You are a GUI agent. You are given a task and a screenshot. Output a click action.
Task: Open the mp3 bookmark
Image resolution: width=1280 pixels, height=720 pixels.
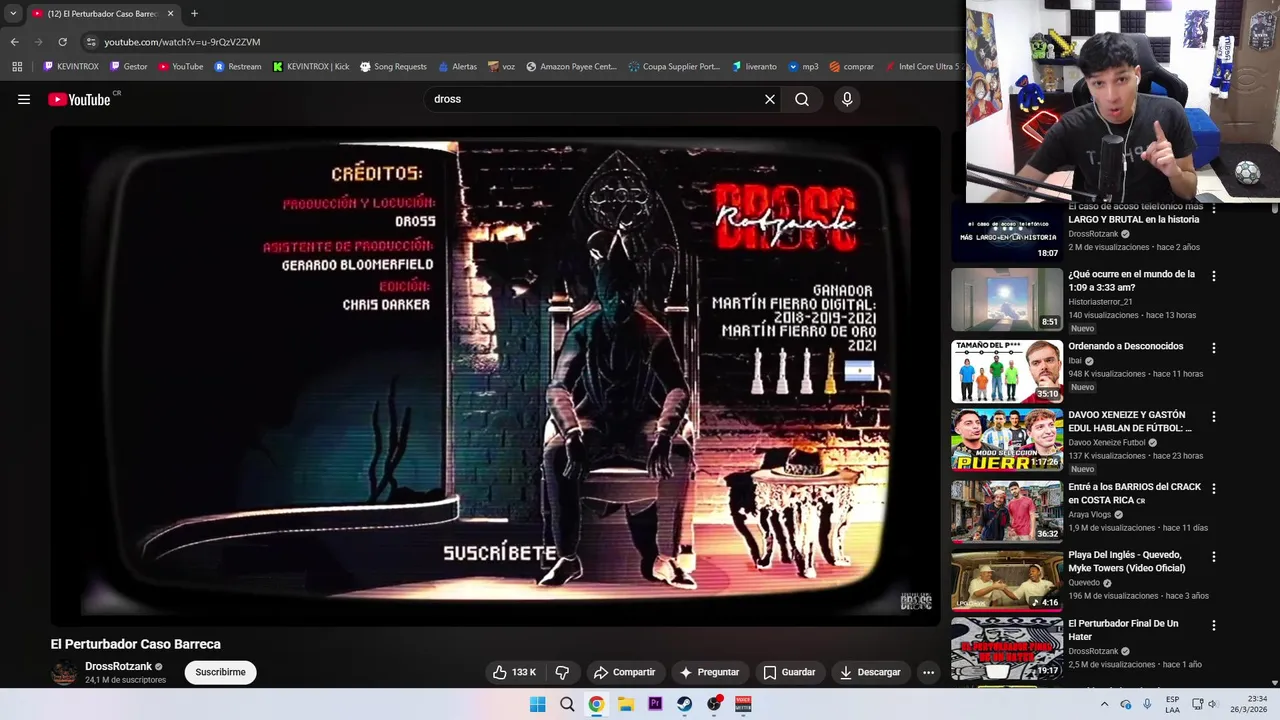pyautogui.click(x=803, y=67)
